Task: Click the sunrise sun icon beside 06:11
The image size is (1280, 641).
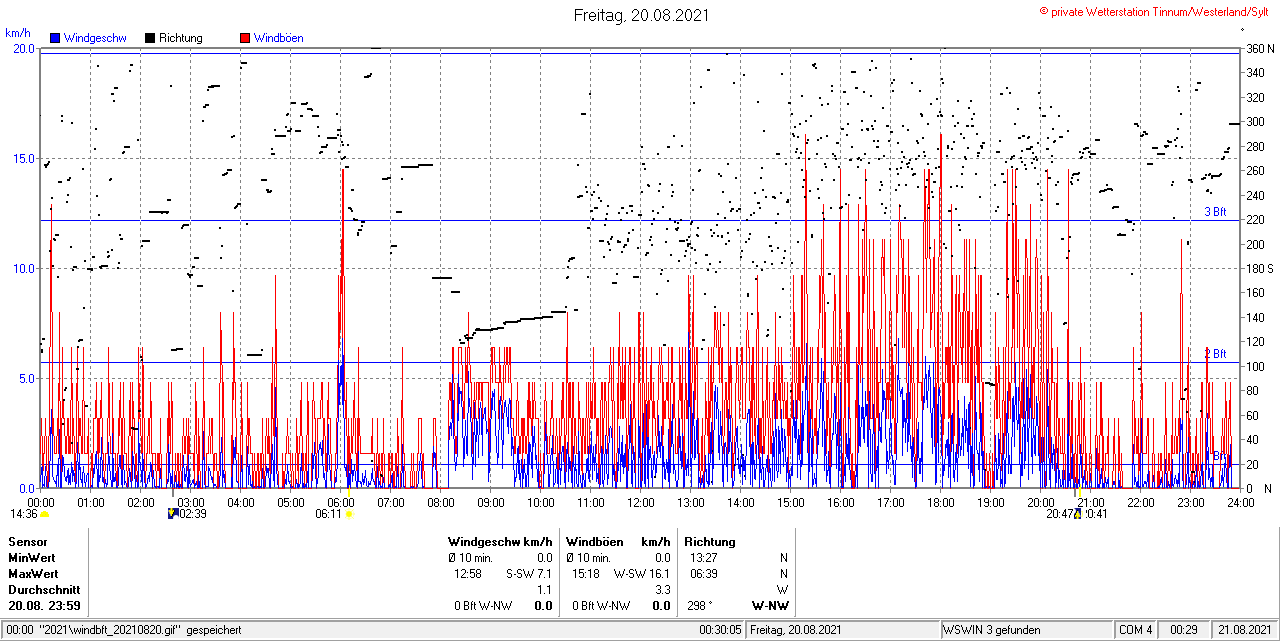Action: 349,514
